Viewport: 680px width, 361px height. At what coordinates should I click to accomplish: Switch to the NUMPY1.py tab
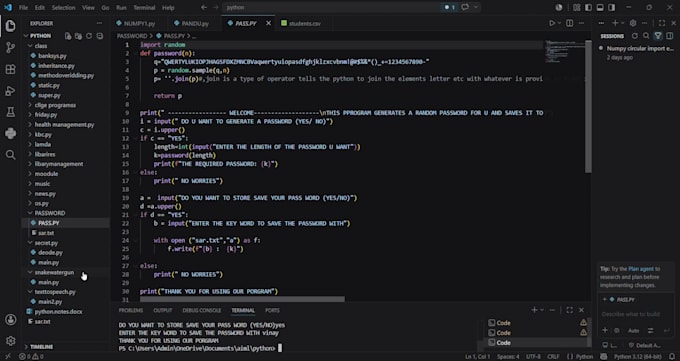coord(135,23)
